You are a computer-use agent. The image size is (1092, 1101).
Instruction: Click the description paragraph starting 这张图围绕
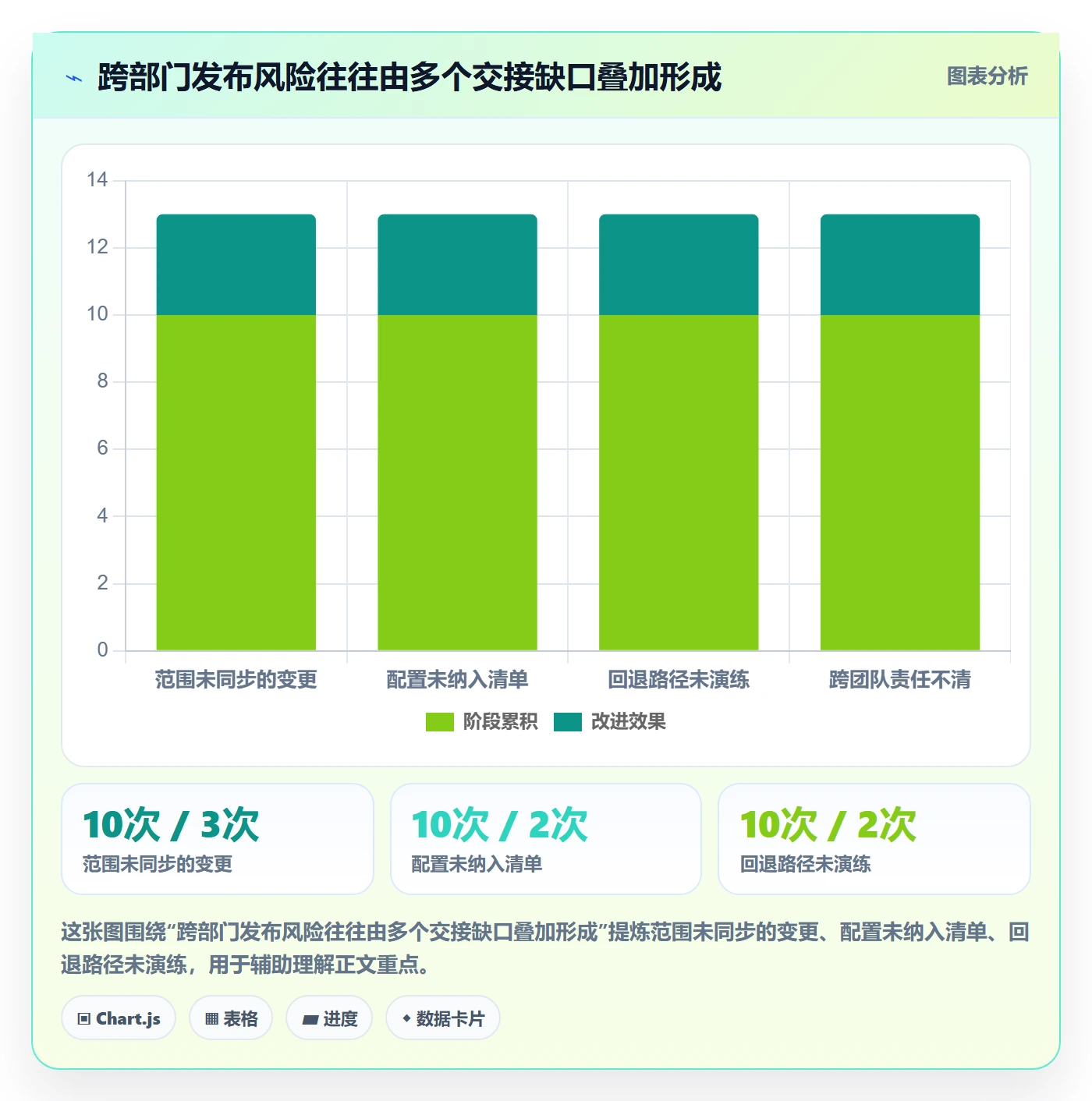point(546,948)
